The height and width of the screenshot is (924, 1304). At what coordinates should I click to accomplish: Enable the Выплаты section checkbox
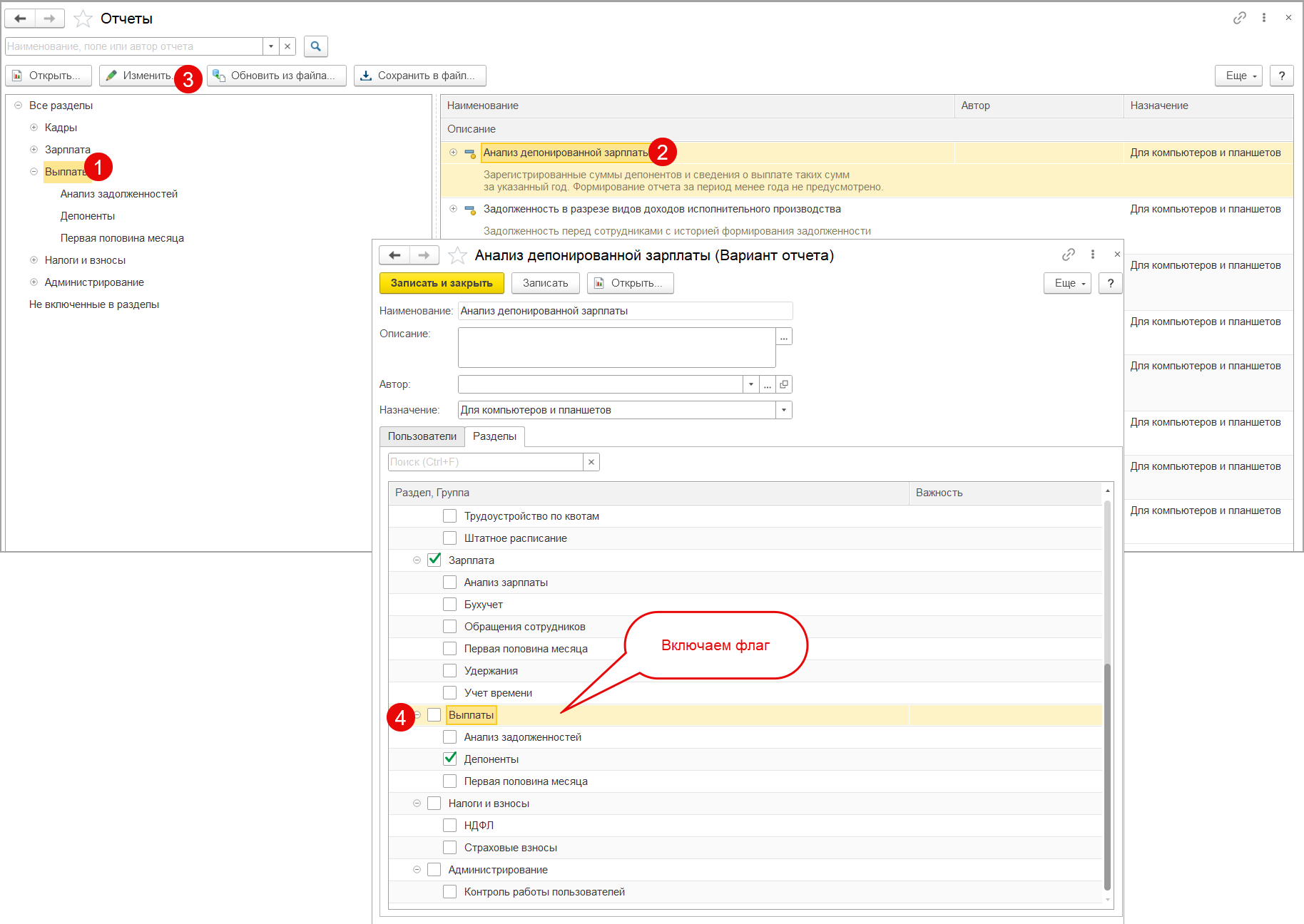click(x=434, y=715)
